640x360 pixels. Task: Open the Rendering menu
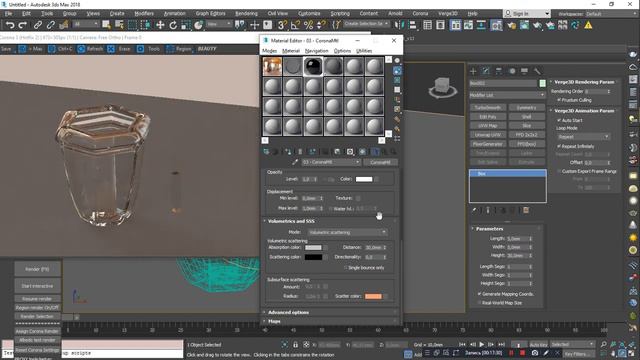click(x=246, y=13)
